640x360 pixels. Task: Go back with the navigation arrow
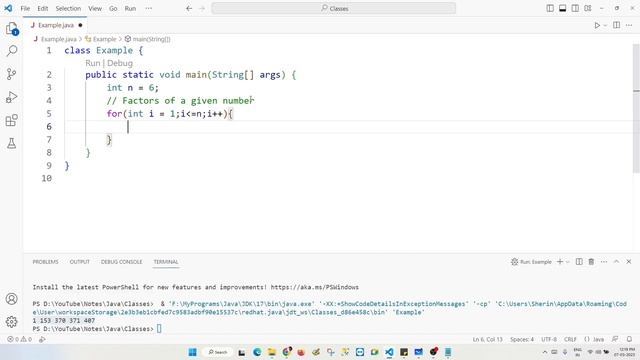click(x=189, y=8)
